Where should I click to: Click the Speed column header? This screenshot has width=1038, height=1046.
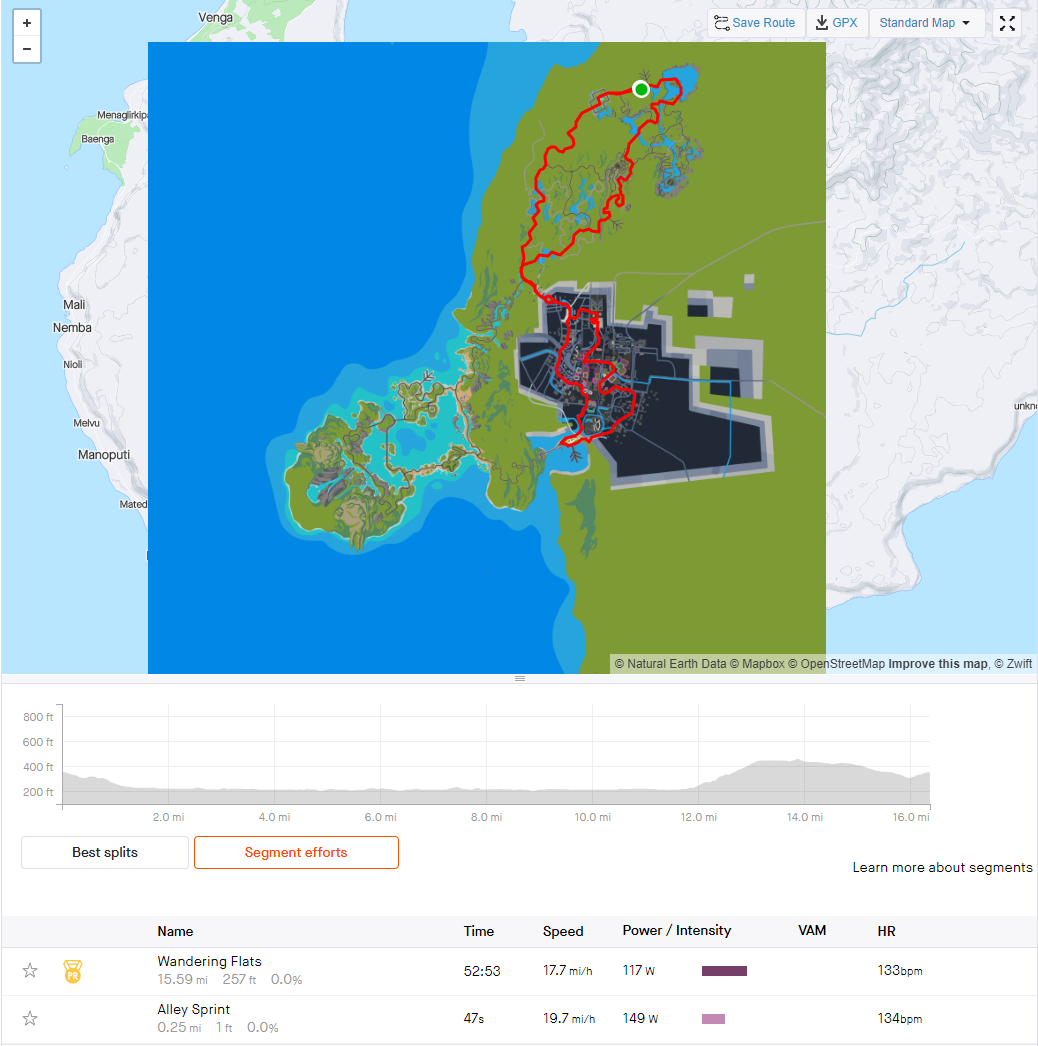click(x=563, y=931)
